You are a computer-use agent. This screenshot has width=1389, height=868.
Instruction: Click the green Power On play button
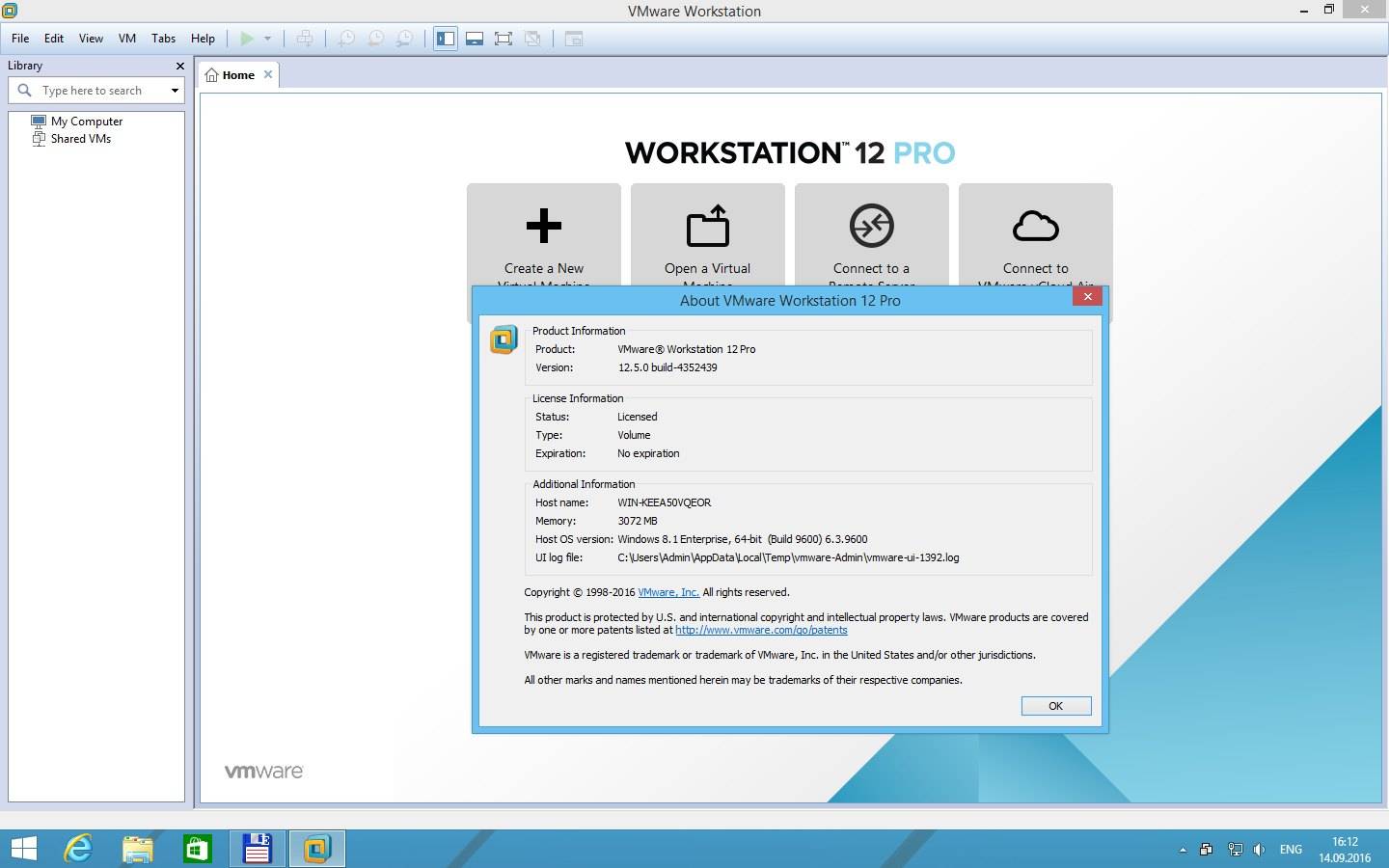247,39
